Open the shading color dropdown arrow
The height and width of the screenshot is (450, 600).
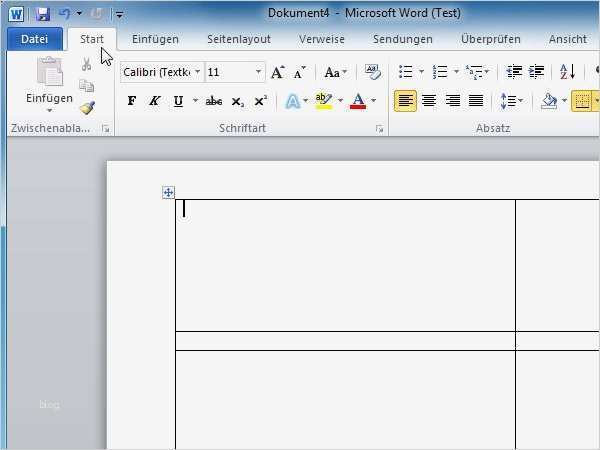564,101
